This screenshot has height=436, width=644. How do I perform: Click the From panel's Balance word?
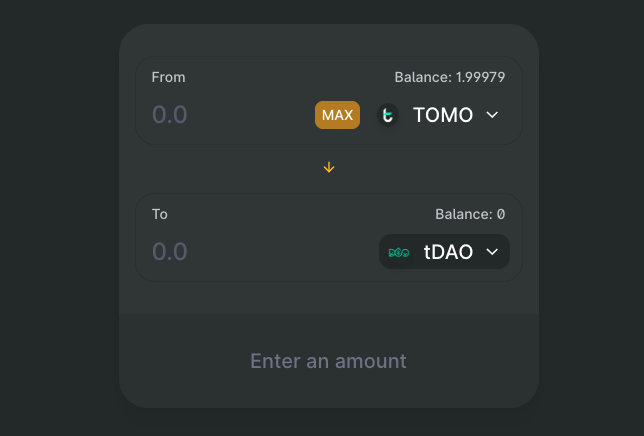click(422, 77)
